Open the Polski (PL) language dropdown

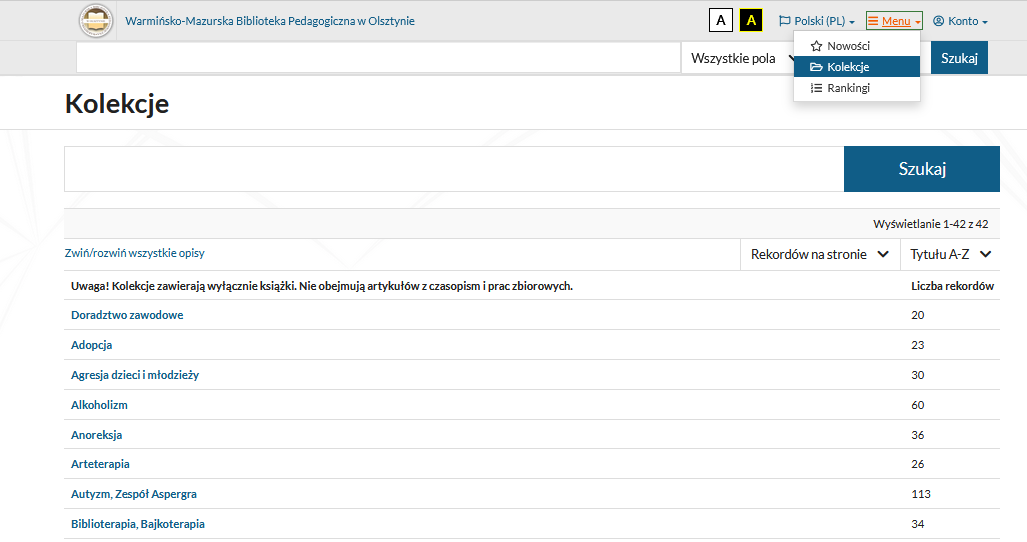817,21
